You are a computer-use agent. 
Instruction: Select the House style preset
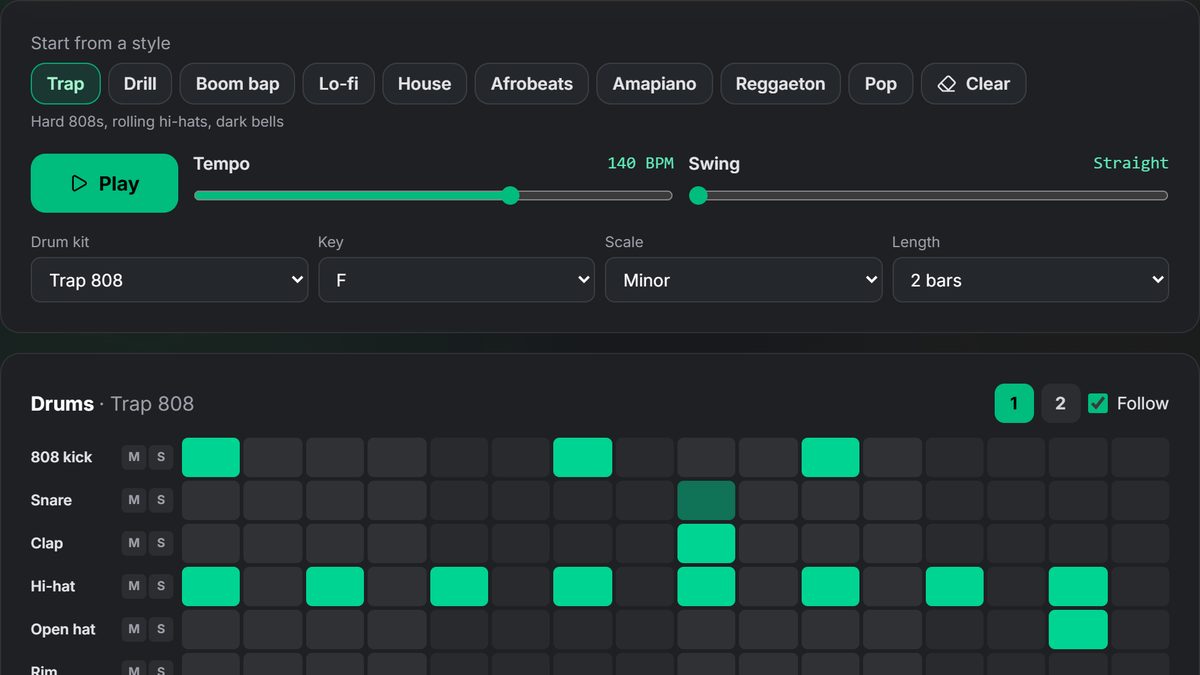[424, 84]
